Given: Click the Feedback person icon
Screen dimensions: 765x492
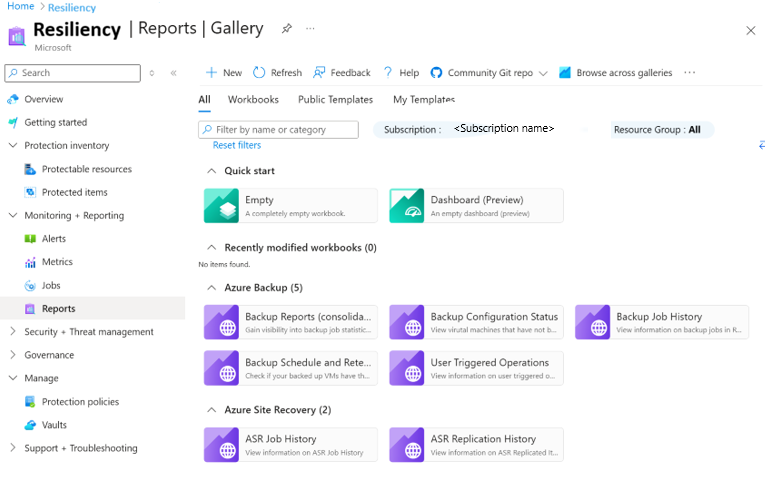Looking at the screenshot, I should pyautogui.click(x=319, y=73).
